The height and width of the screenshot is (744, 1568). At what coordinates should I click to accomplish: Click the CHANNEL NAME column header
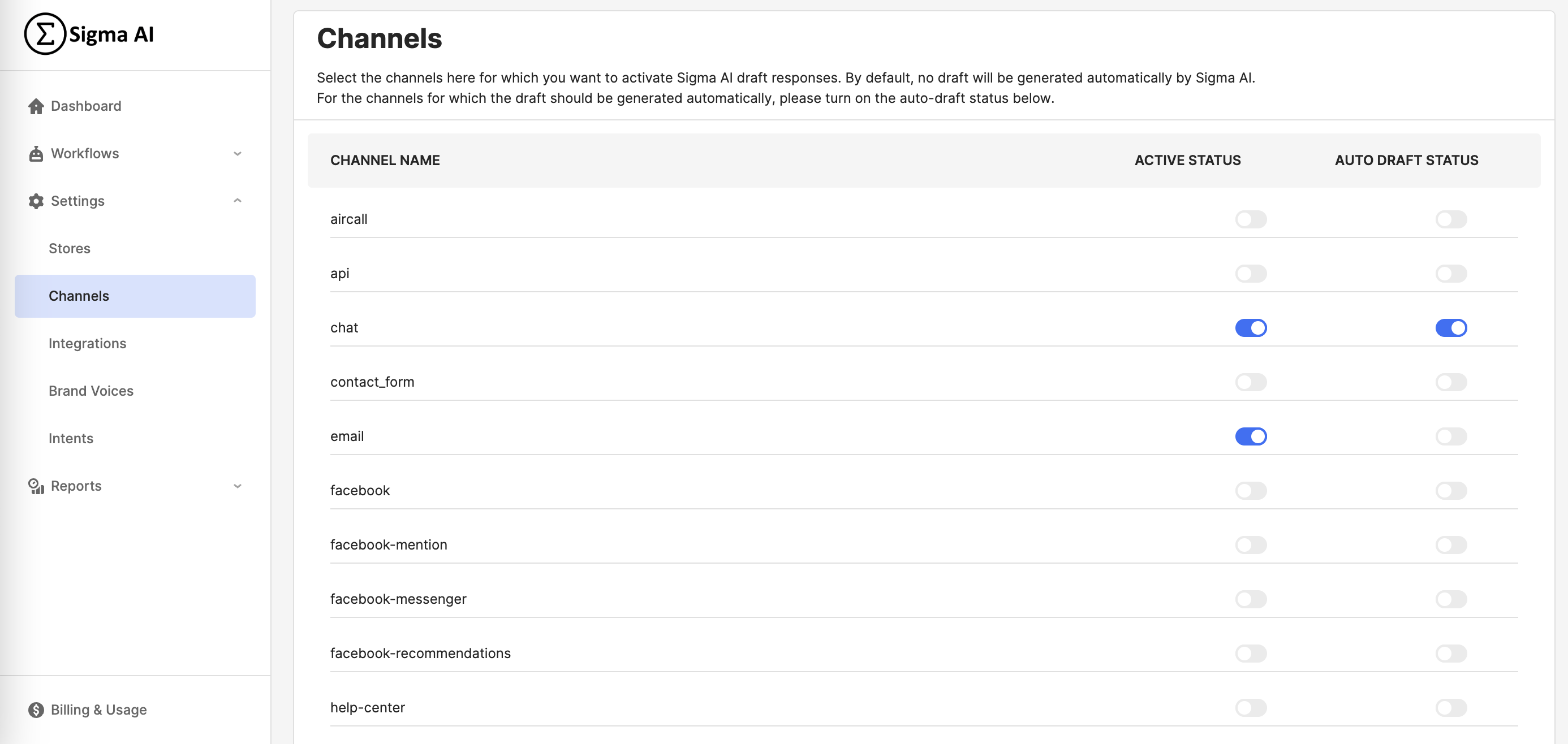[x=385, y=161]
